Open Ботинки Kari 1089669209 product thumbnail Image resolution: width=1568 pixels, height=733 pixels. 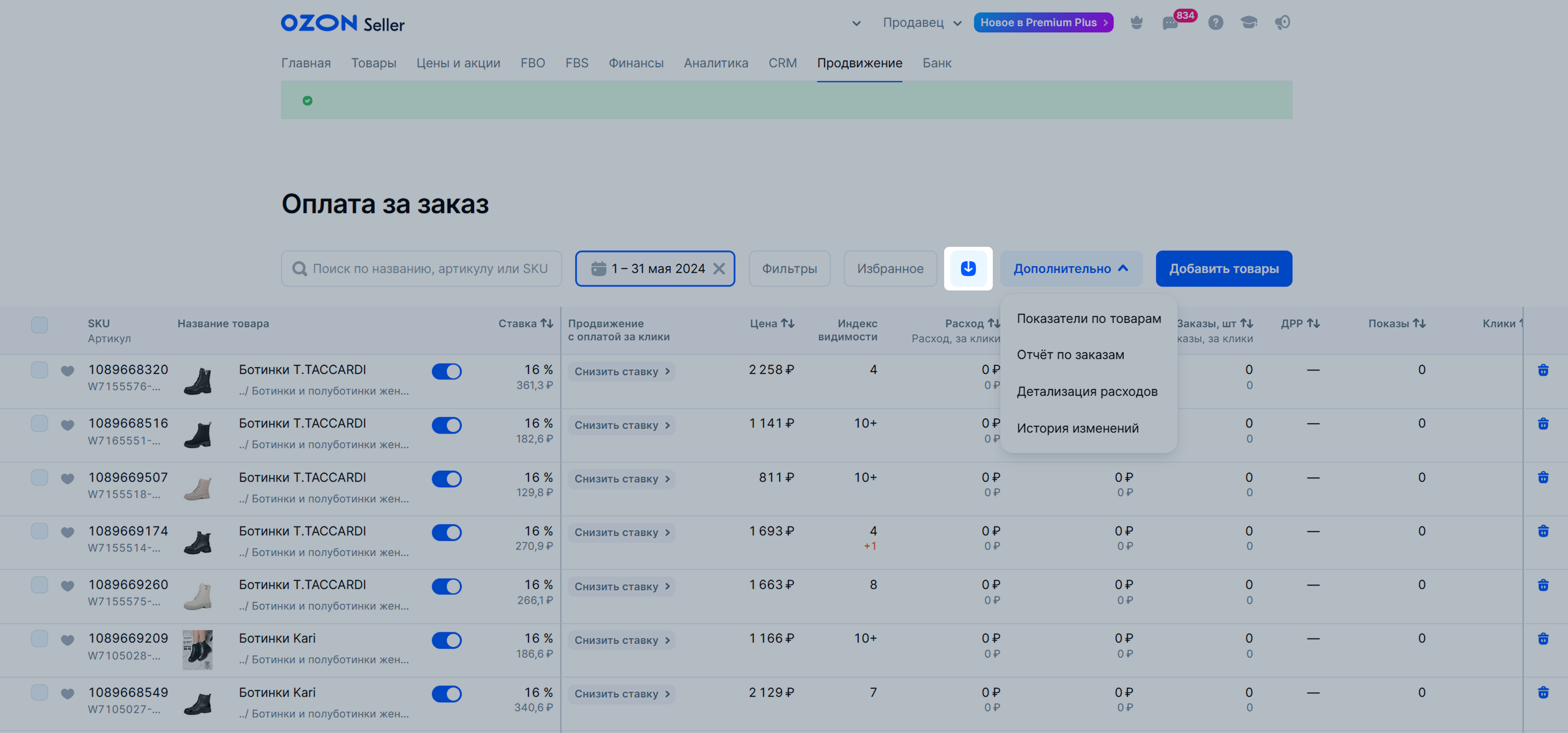[x=198, y=649]
